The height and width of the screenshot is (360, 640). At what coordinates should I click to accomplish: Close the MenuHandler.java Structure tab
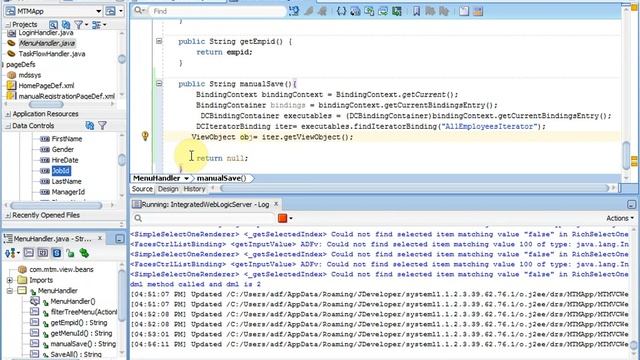pyautogui.click(x=100, y=238)
